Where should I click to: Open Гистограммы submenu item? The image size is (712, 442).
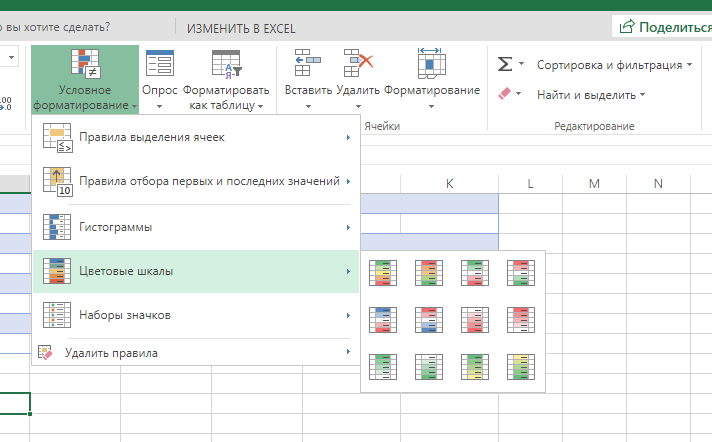[196, 227]
